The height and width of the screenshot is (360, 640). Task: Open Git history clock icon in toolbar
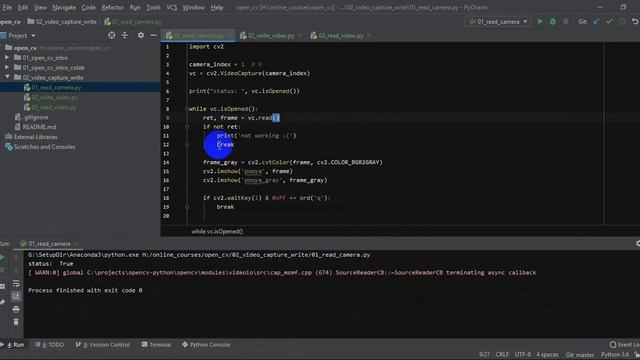(622, 21)
